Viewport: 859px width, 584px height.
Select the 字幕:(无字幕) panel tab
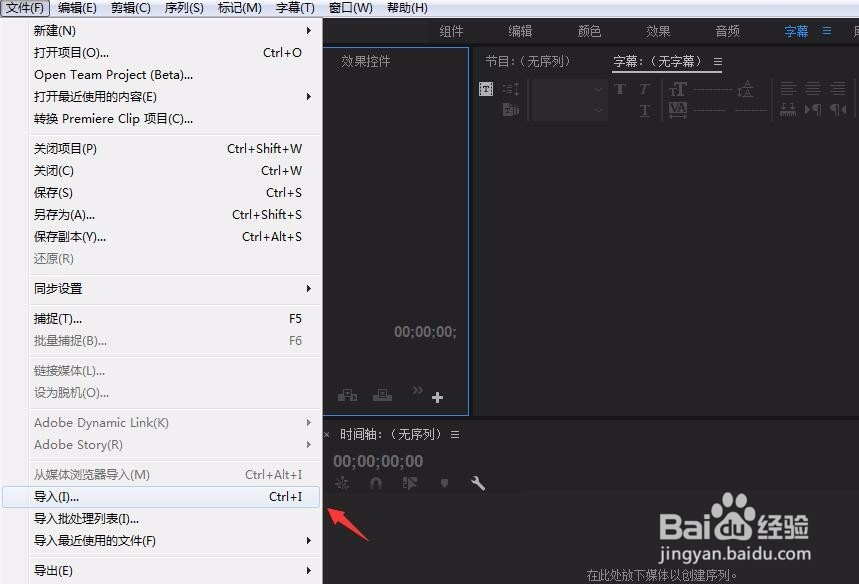click(x=657, y=61)
